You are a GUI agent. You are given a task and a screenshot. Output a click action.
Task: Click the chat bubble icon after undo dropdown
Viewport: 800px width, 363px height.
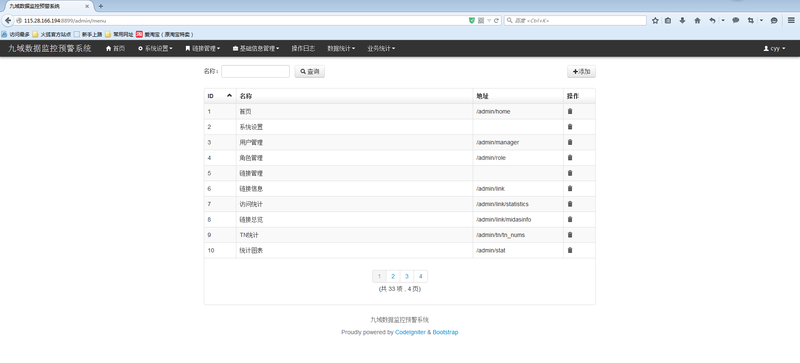736,20
